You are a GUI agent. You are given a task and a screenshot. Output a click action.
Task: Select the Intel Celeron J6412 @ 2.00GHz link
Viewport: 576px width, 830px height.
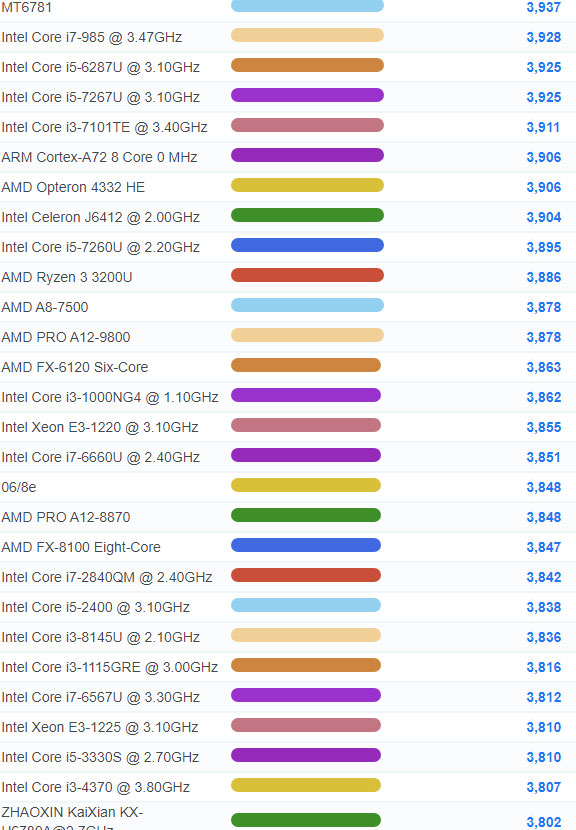click(x=101, y=218)
